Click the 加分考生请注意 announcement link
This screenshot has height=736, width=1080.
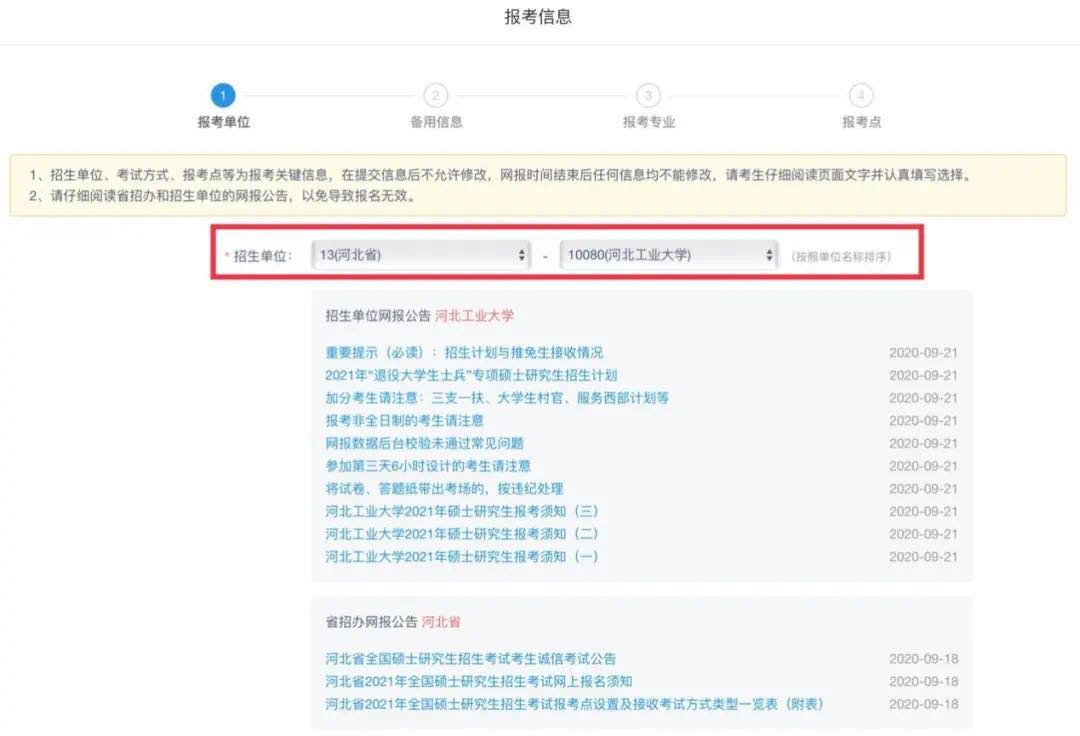tap(497, 397)
